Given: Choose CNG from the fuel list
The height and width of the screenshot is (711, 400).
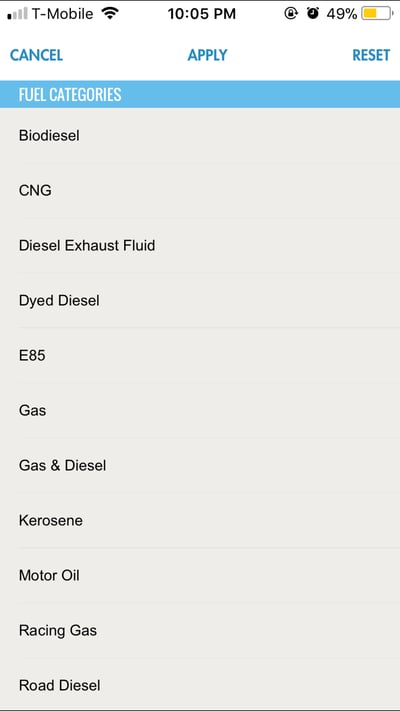Looking at the screenshot, I should point(200,190).
